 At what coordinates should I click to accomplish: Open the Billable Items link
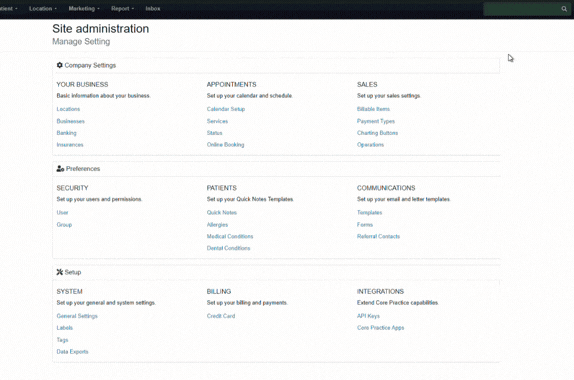point(373,109)
